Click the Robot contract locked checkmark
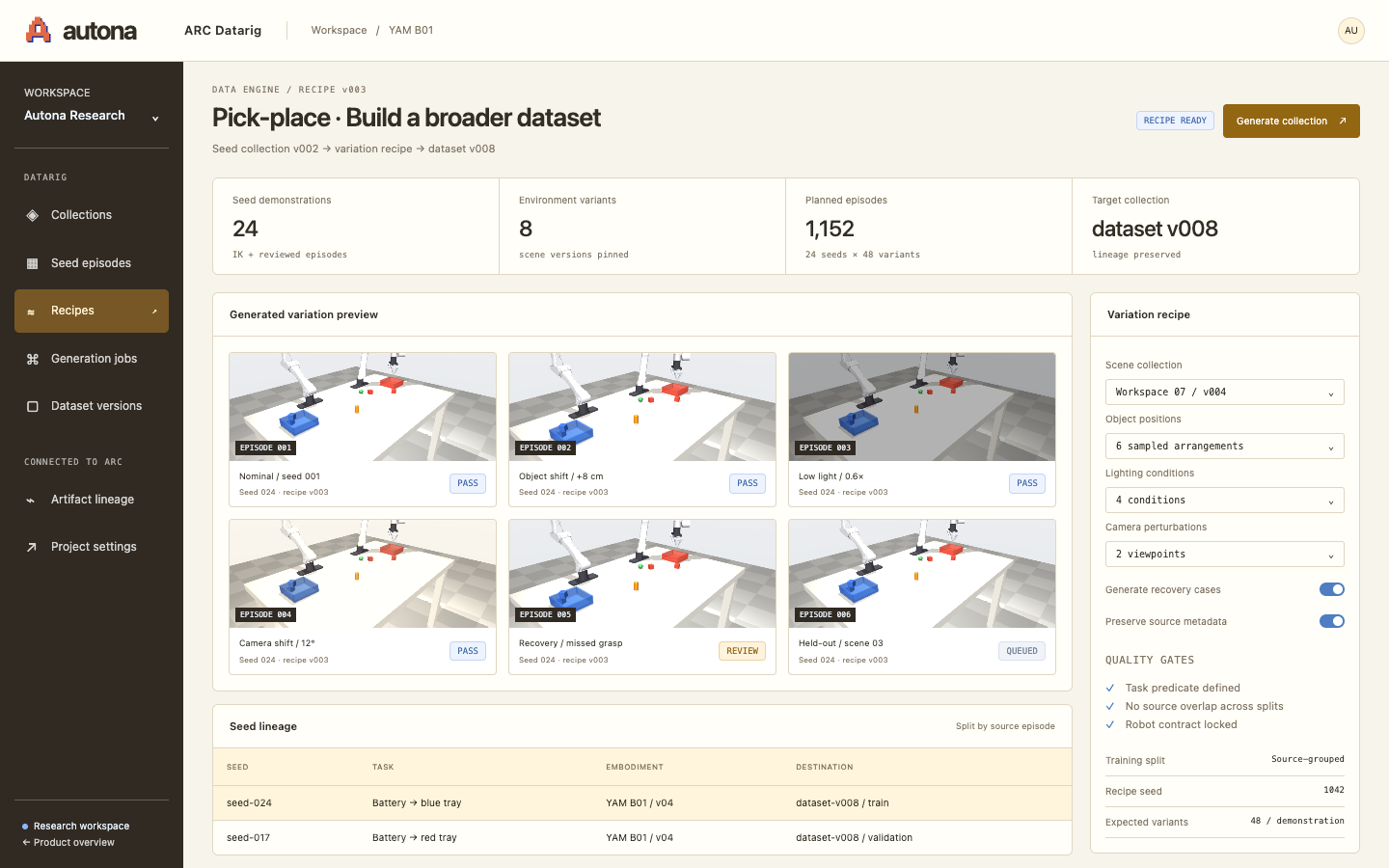Screen dimensions: 1389x868 [x=1110, y=724]
